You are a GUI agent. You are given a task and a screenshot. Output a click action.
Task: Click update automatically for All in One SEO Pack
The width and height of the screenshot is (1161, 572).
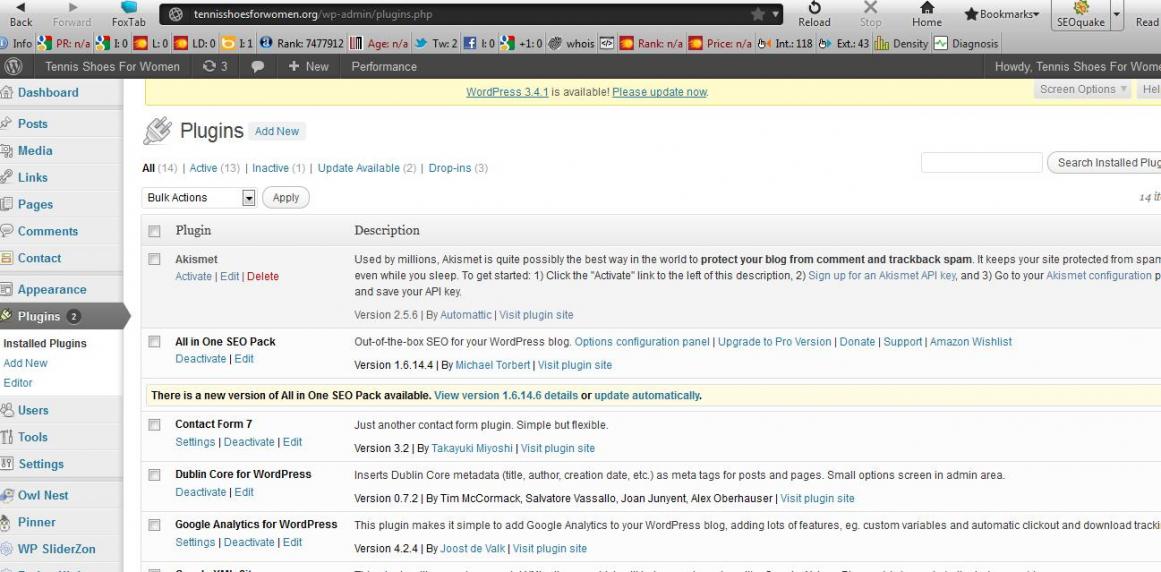646,395
